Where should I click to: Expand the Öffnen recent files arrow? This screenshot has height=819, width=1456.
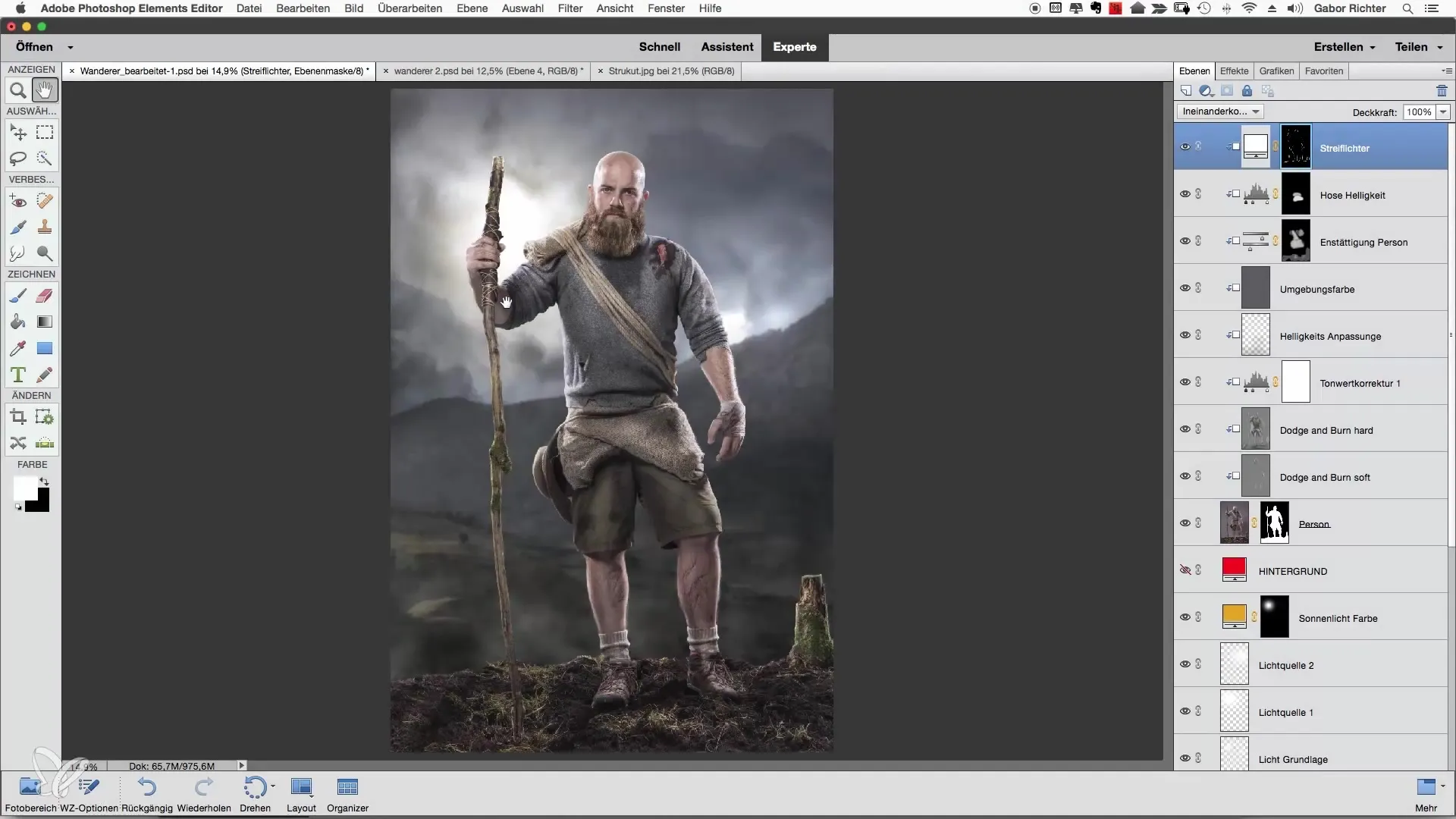click(70, 47)
